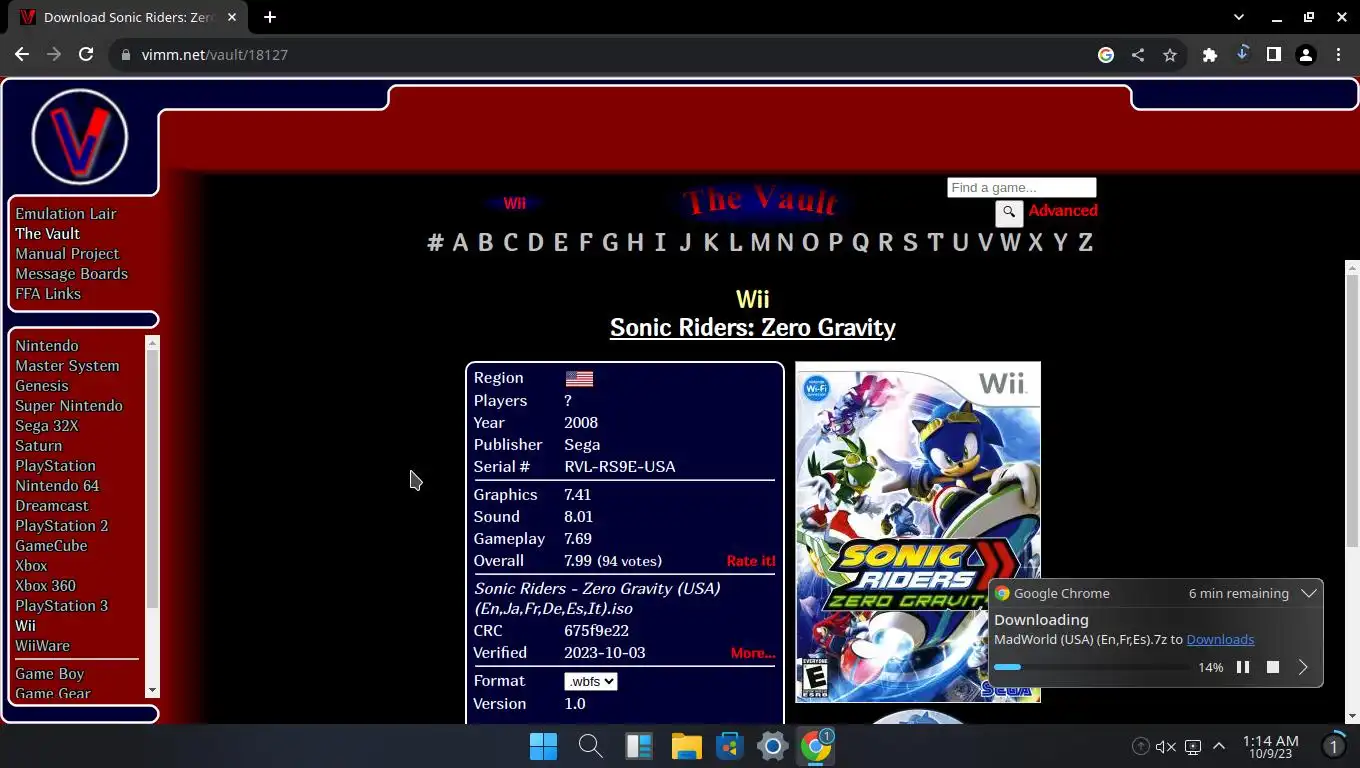
Task: Open Message Boards in sidebar
Action: pyautogui.click(x=71, y=273)
